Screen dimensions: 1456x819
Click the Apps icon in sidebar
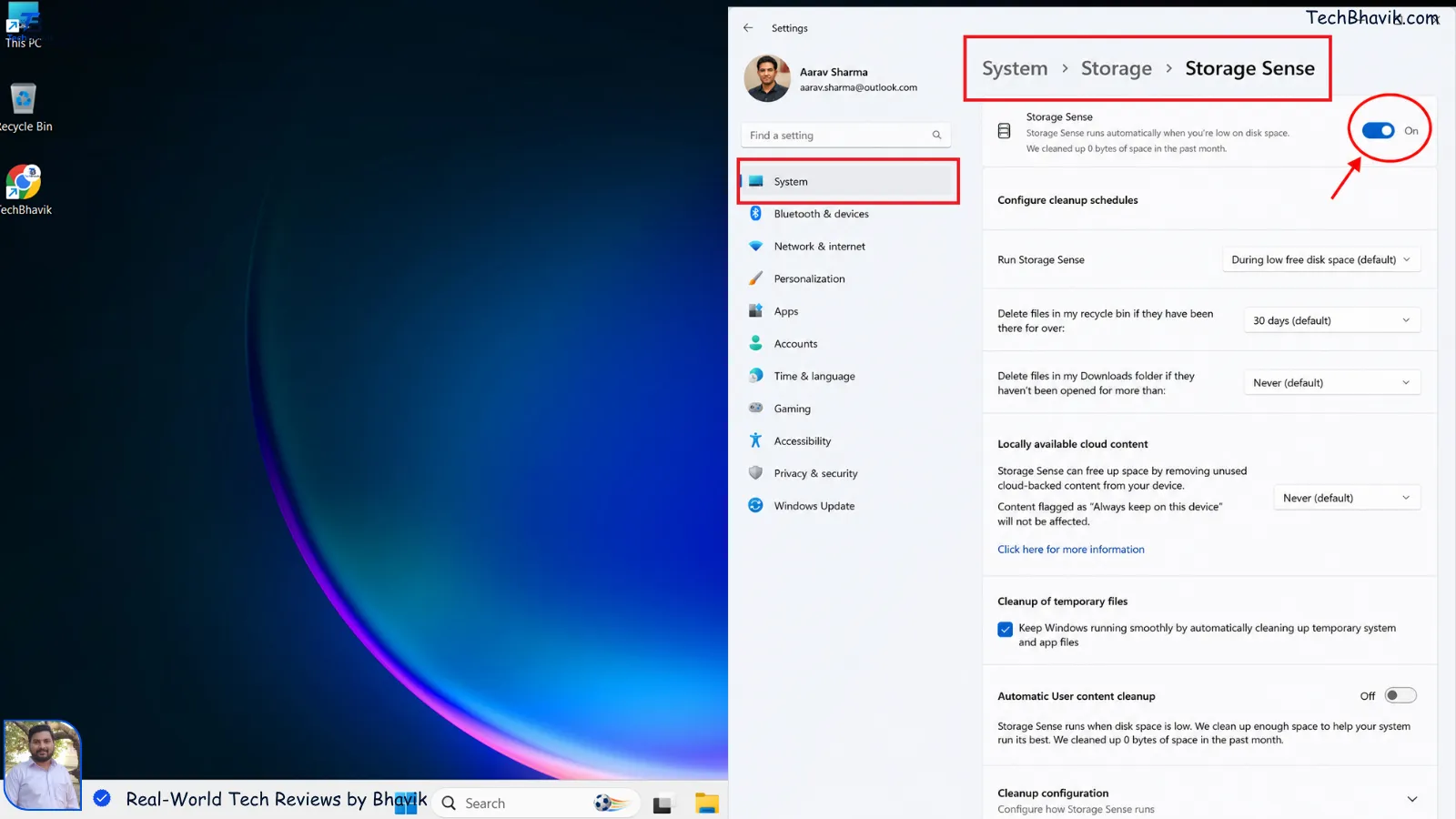pyautogui.click(x=755, y=311)
